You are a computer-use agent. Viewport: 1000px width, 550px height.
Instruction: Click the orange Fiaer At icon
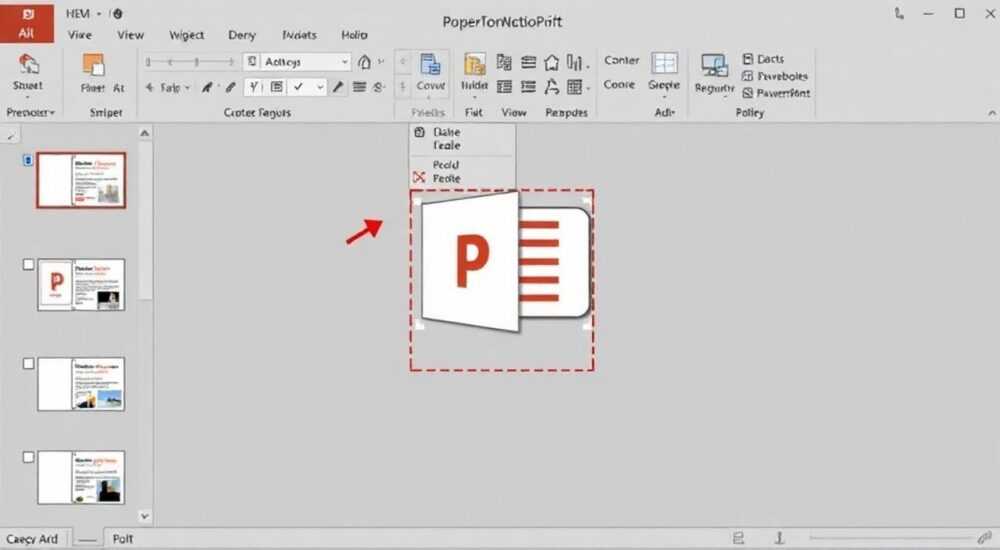click(x=93, y=64)
